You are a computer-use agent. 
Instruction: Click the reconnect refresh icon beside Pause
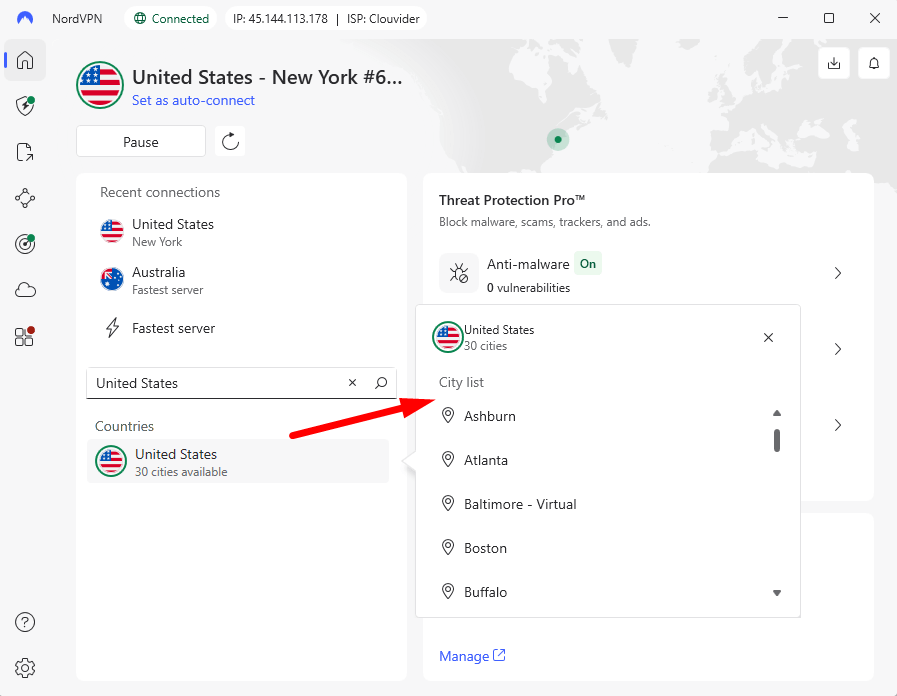pyautogui.click(x=229, y=141)
